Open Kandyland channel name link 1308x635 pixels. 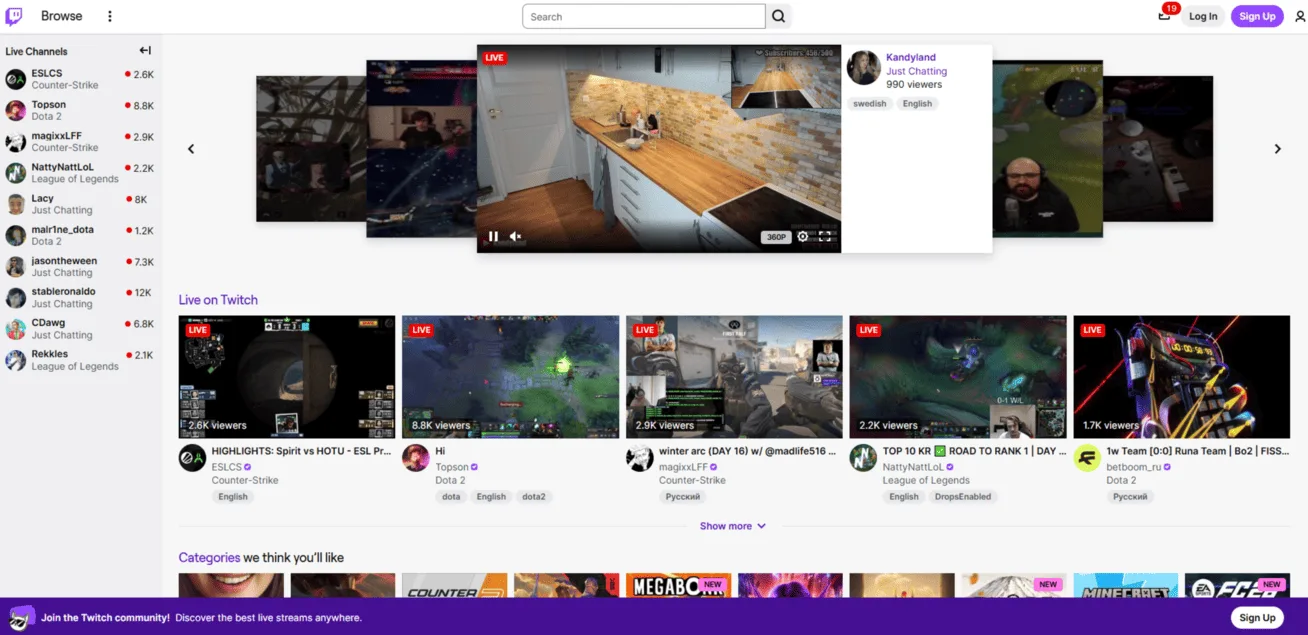click(911, 58)
